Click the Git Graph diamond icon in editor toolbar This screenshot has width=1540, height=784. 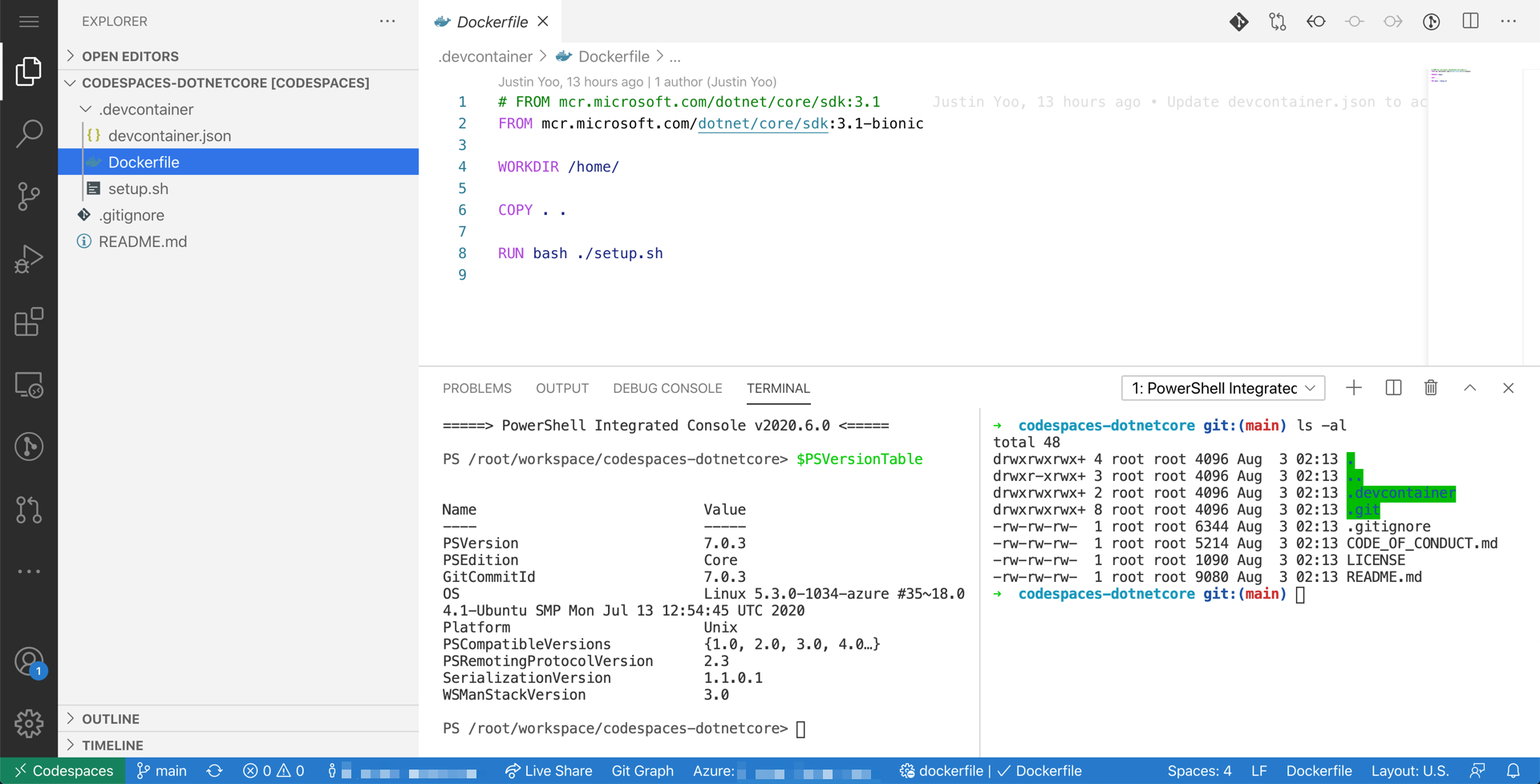coord(1238,22)
